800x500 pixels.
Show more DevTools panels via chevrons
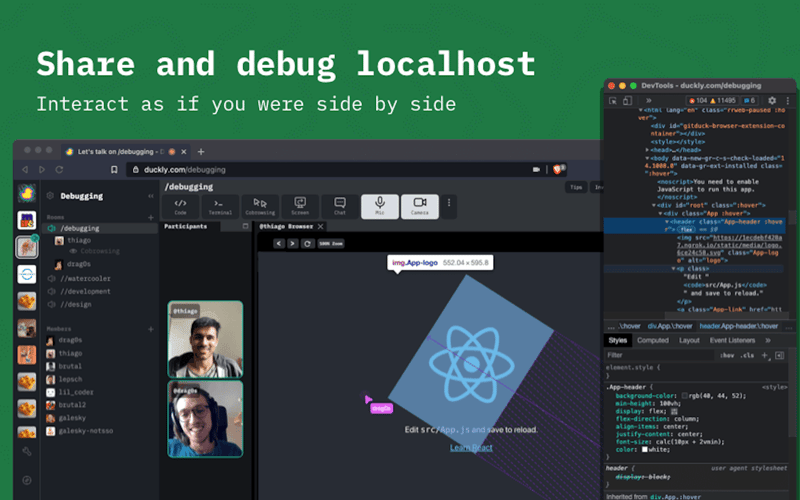pos(648,101)
